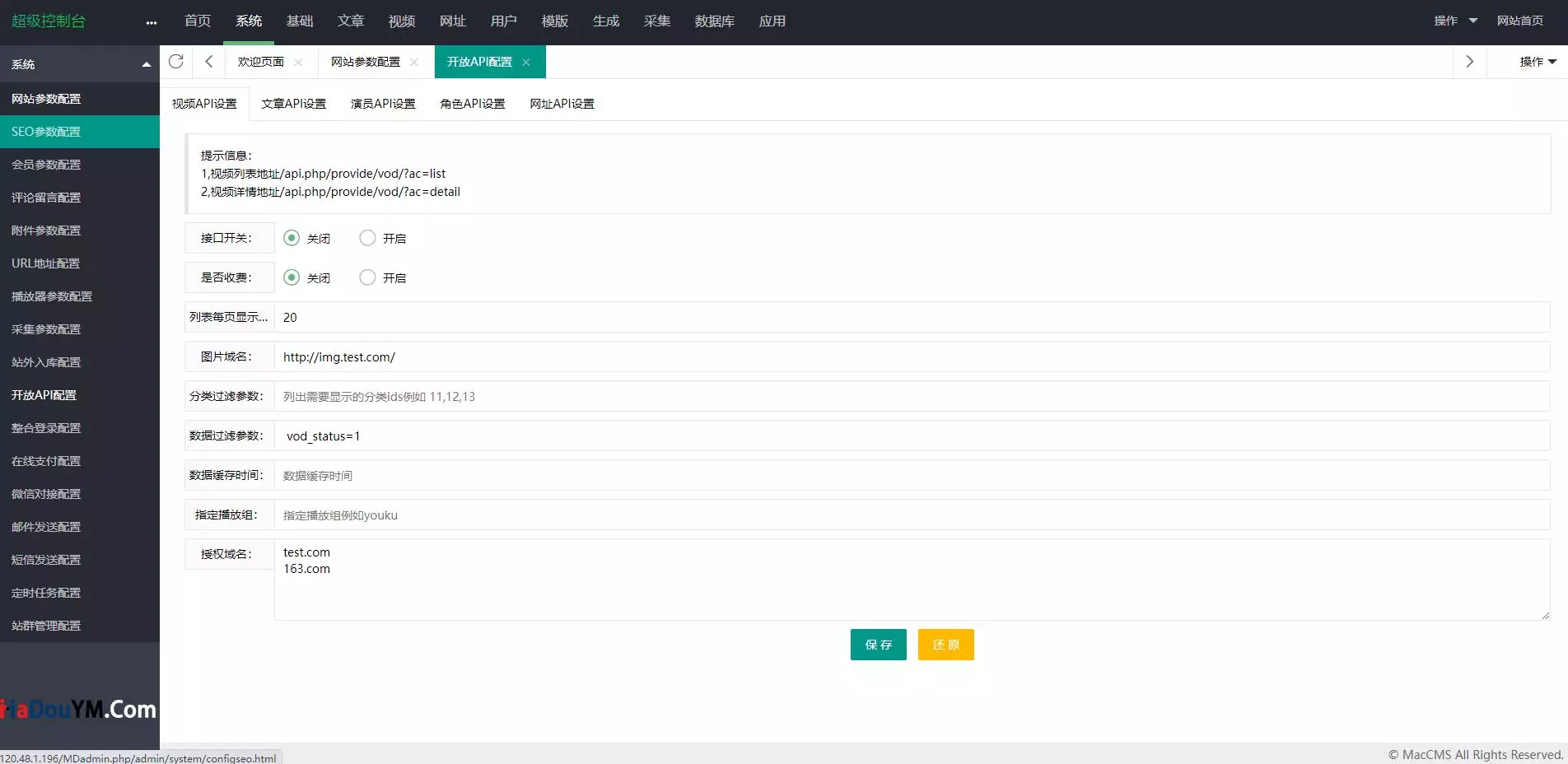Open 在线支付配置 in sidebar
This screenshot has height=764, width=1568.
[x=46, y=461]
